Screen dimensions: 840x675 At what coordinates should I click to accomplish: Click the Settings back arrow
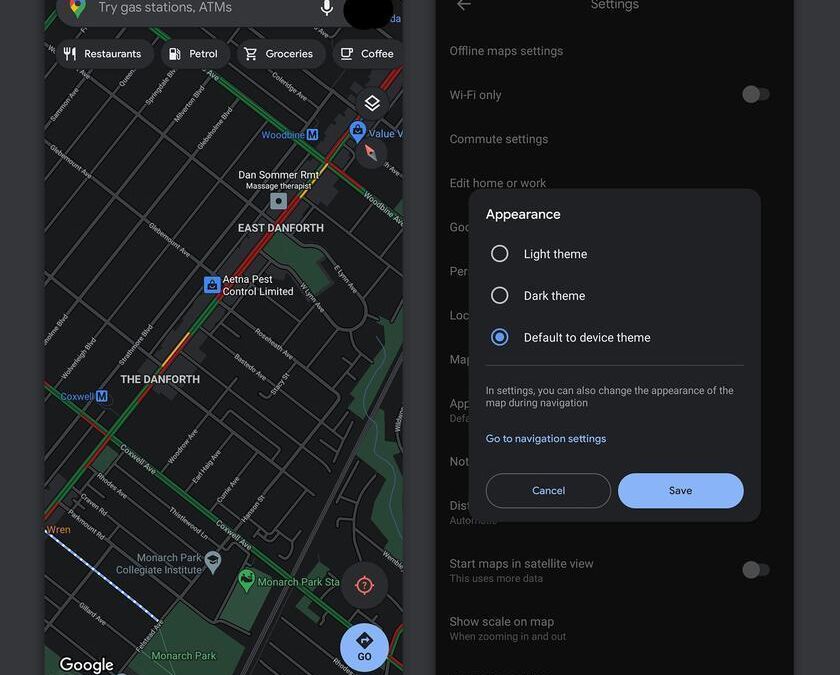click(464, 5)
